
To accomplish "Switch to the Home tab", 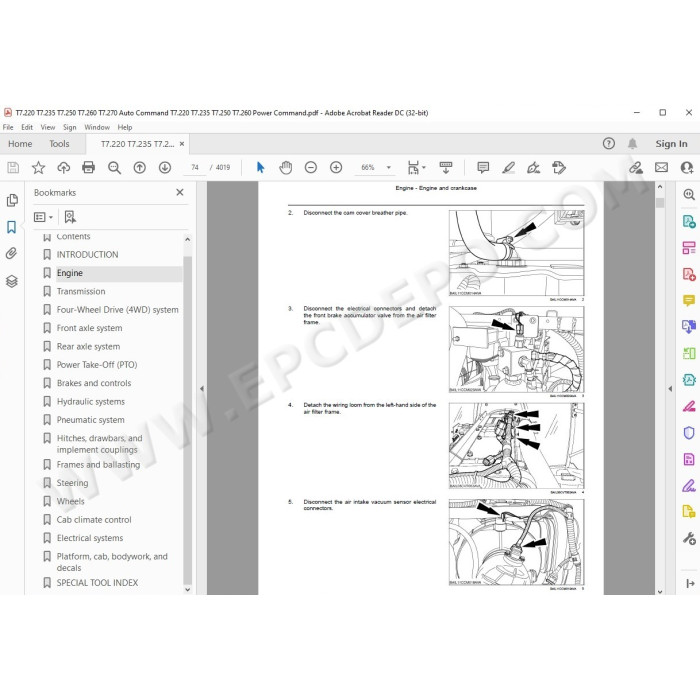I will (20, 144).
